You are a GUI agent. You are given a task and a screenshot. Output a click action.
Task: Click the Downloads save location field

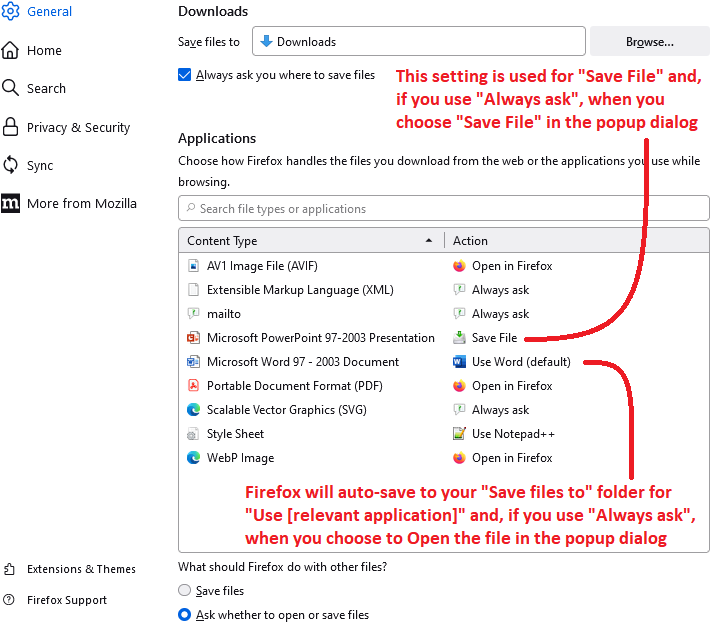[419, 41]
